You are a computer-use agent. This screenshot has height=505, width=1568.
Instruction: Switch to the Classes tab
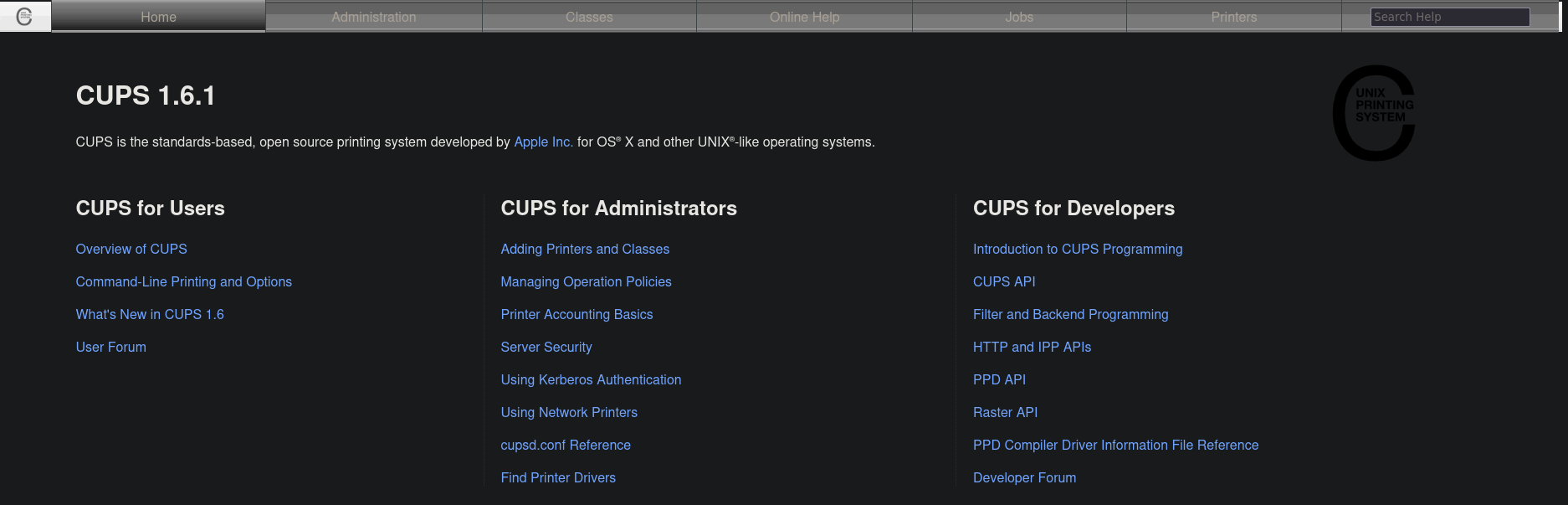pos(589,17)
